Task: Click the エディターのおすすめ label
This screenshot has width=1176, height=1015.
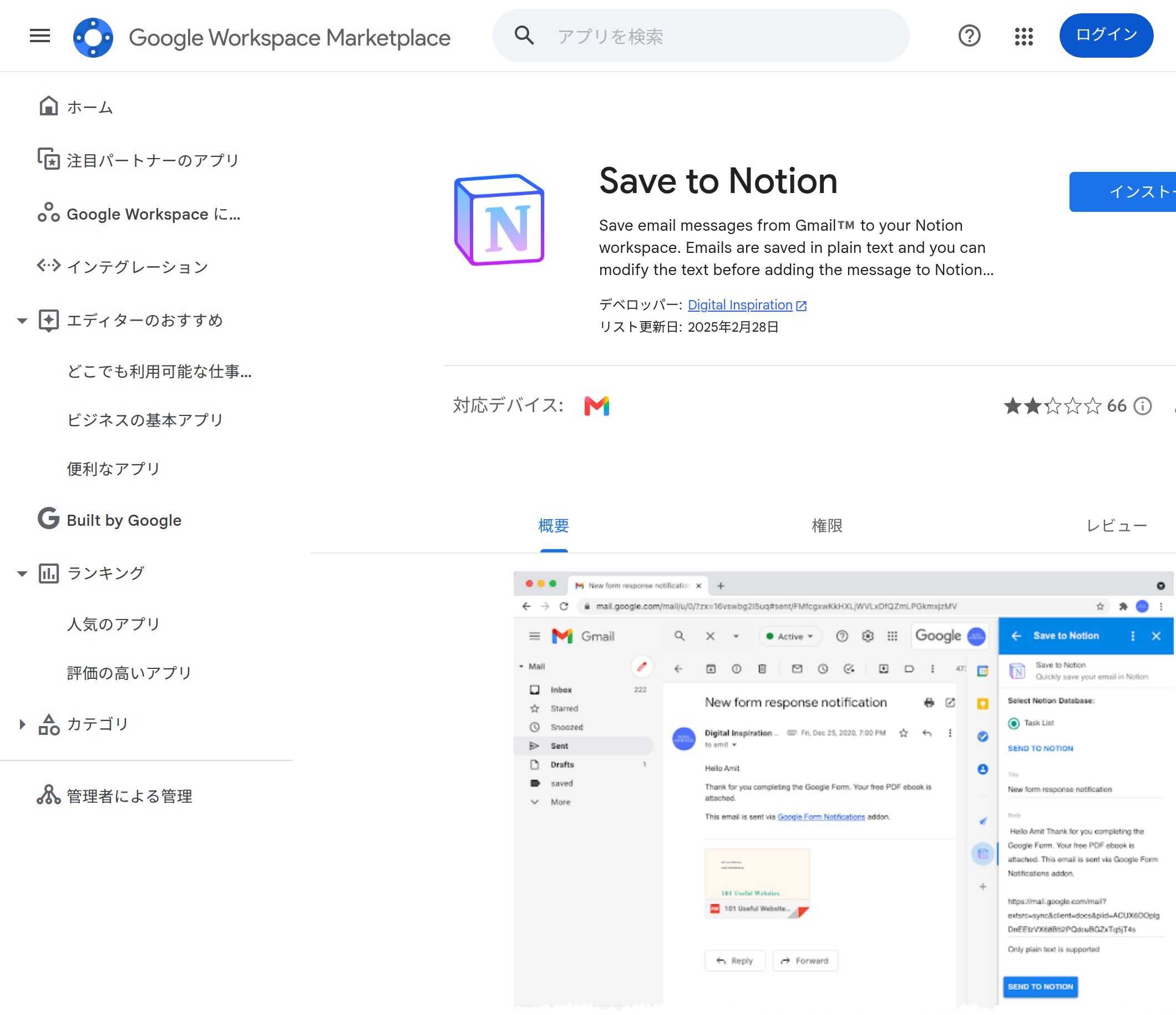Action: pyautogui.click(x=145, y=320)
